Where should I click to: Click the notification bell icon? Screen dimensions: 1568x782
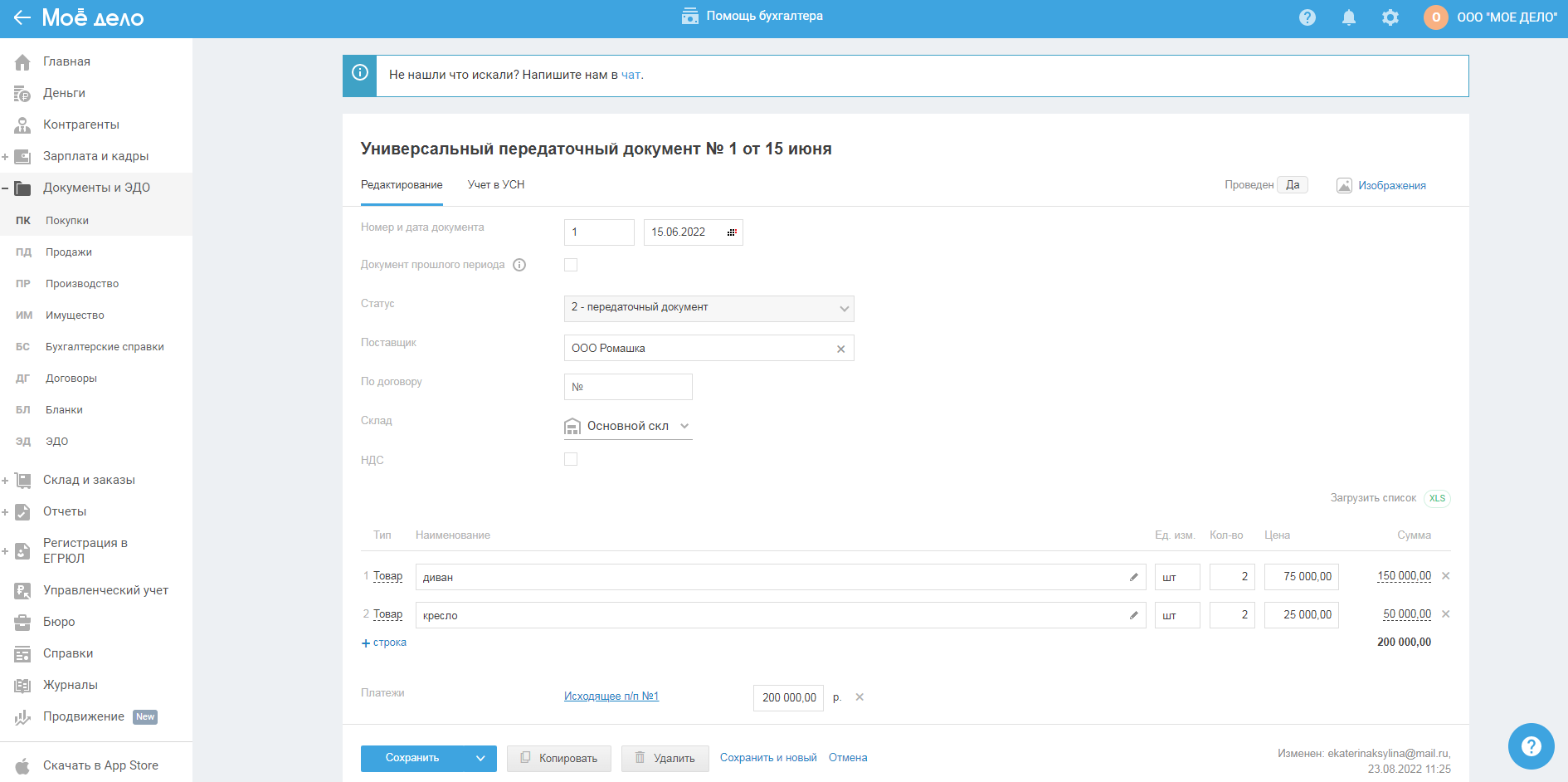tap(1349, 17)
